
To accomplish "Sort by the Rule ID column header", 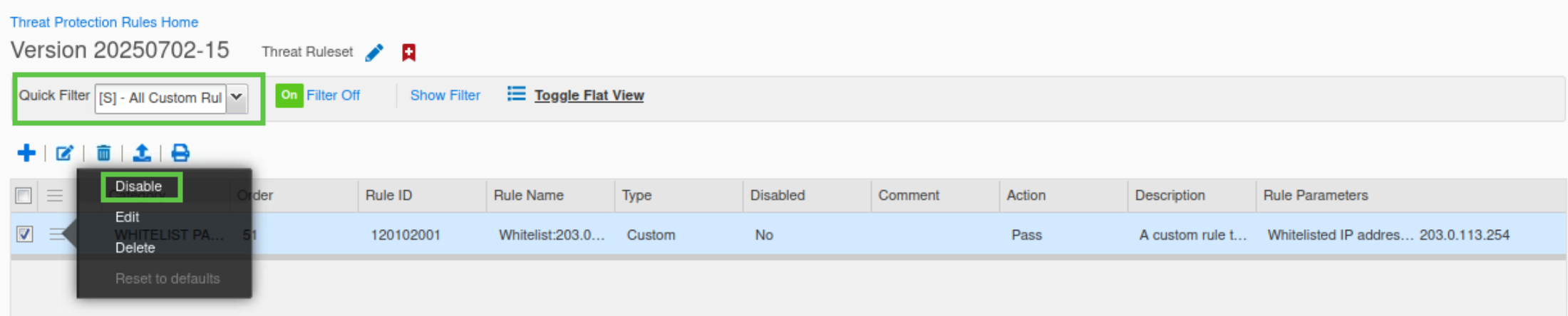I will click(x=389, y=196).
